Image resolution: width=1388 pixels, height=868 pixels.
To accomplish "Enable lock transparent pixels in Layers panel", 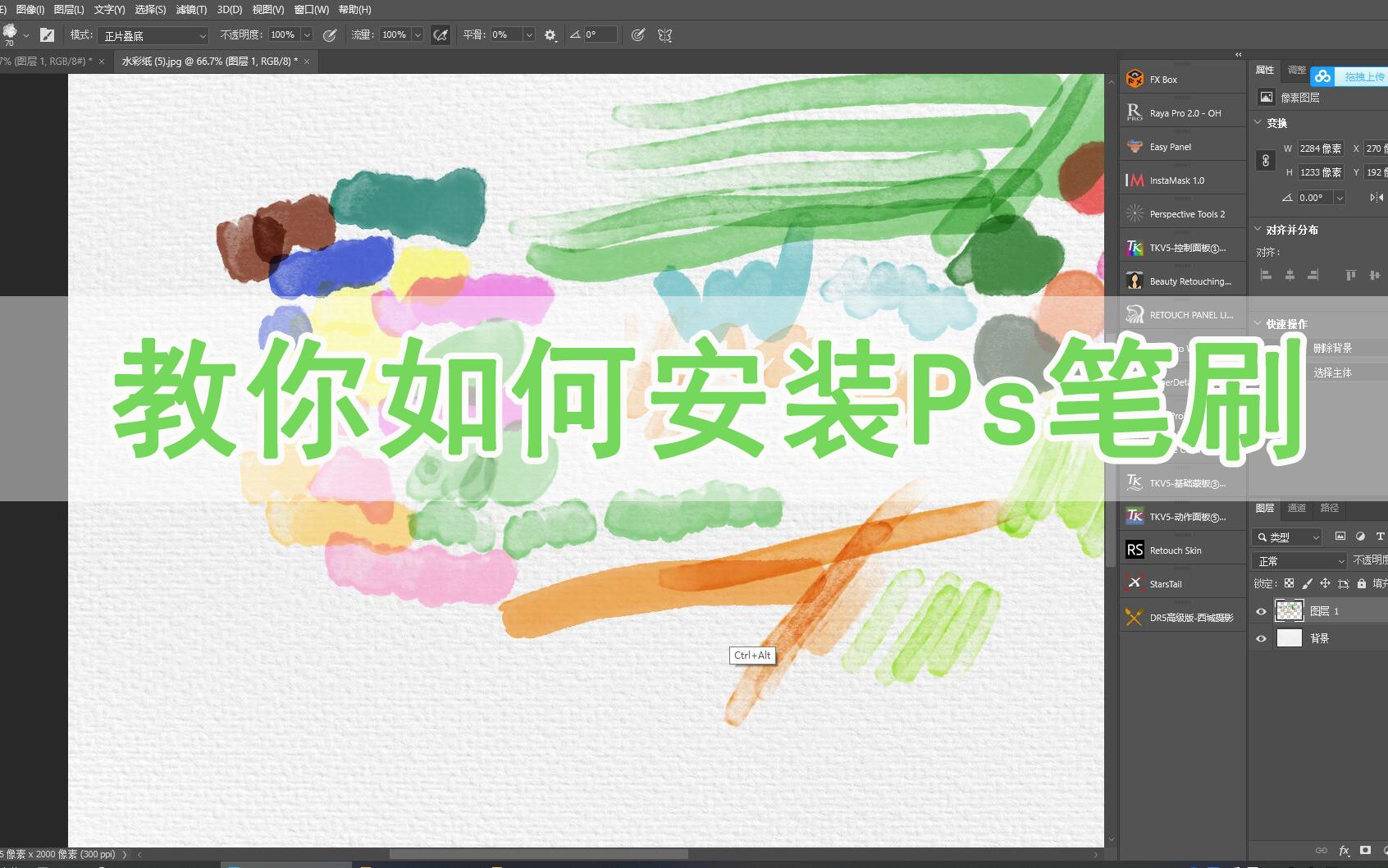I will click(1289, 583).
